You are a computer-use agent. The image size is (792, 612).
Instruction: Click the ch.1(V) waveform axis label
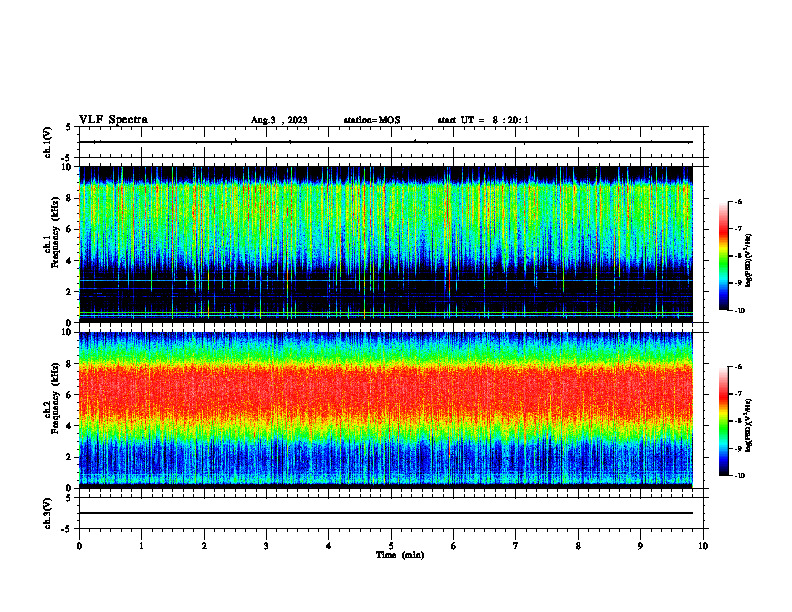[48, 142]
